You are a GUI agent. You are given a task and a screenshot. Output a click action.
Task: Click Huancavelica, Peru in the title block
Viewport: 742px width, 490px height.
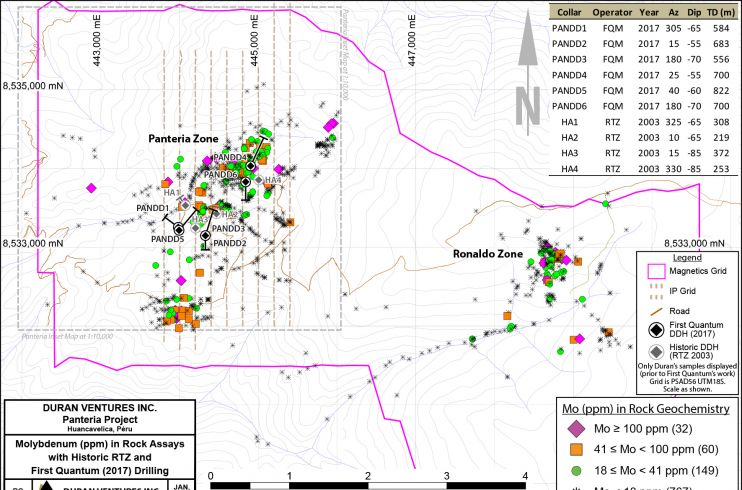(100, 429)
